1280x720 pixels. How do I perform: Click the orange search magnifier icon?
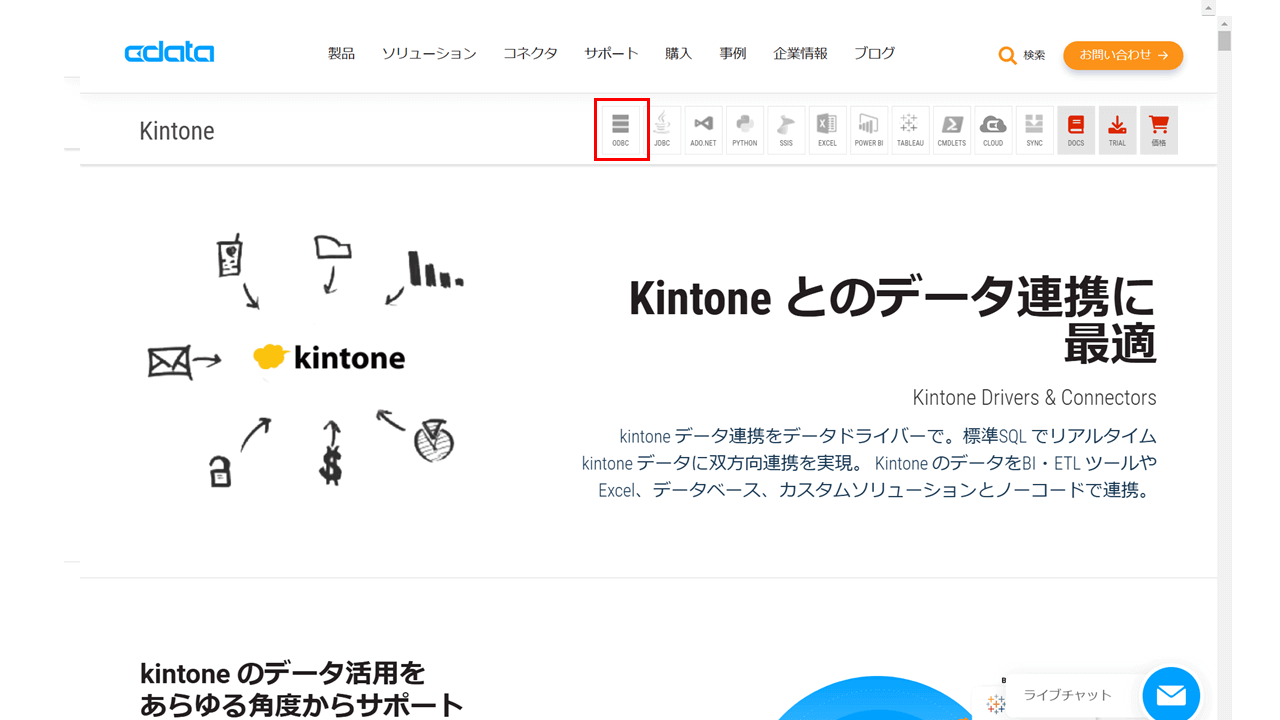point(1008,55)
